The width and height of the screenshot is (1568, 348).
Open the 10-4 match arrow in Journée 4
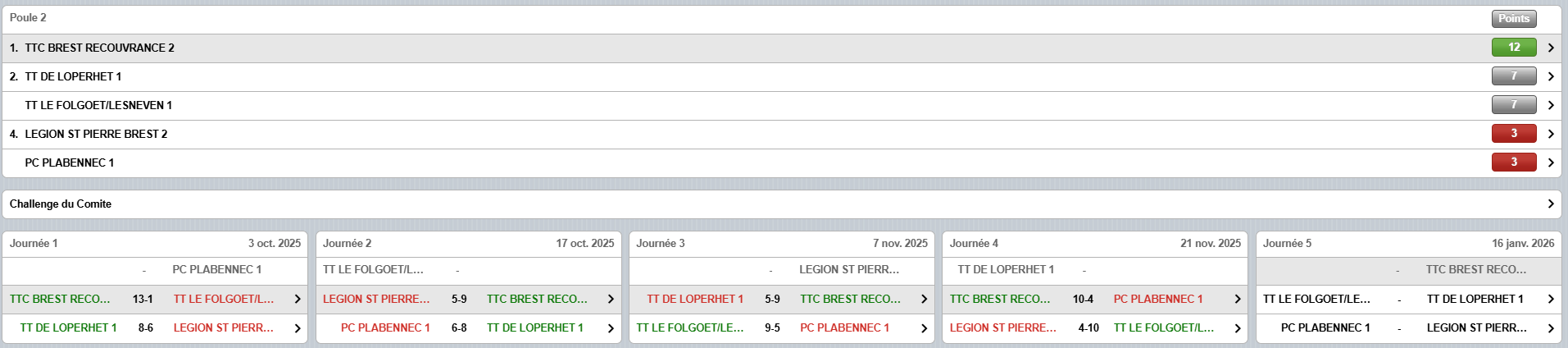click(x=1237, y=300)
